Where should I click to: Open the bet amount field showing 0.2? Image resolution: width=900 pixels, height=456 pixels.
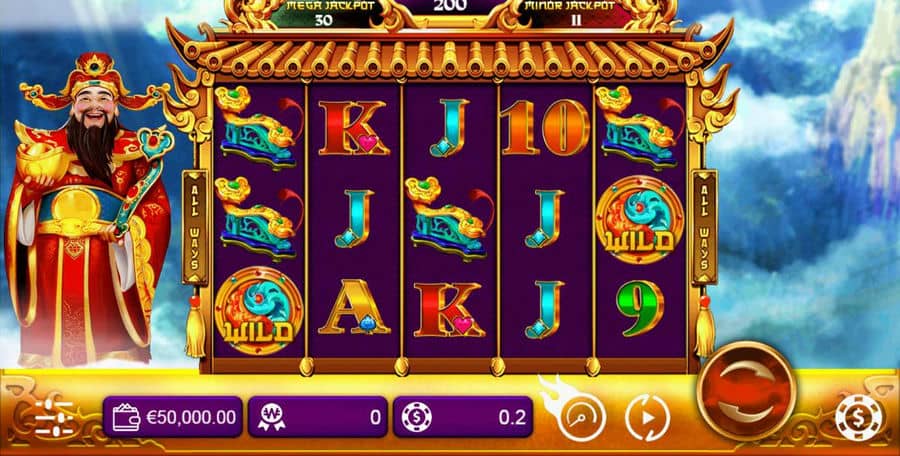[463, 417]
